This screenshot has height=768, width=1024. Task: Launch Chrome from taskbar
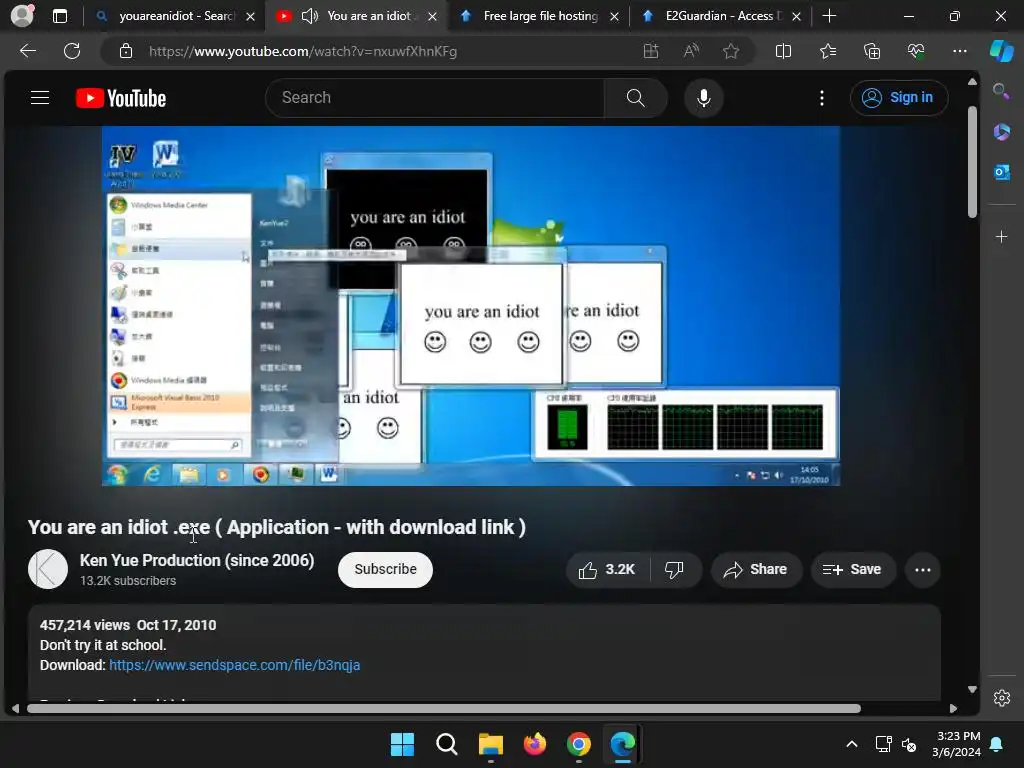[579, 744]
